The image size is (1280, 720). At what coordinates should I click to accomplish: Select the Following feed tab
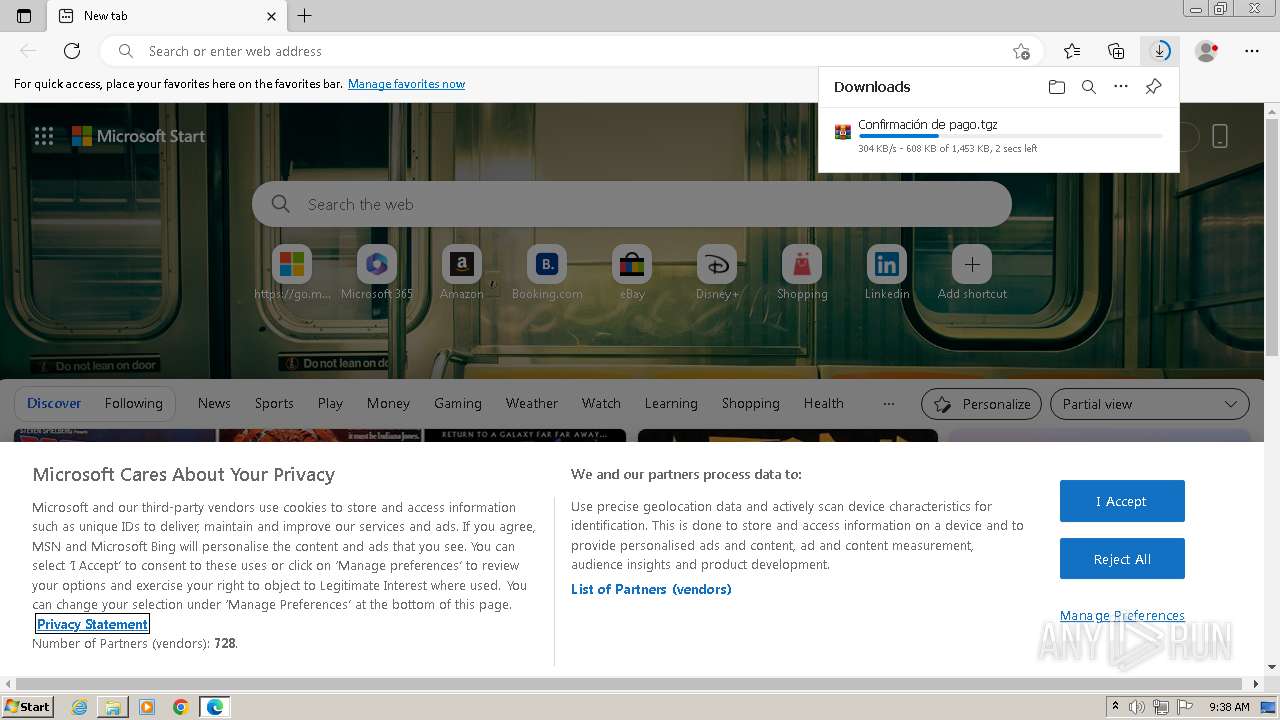[133, 403]
